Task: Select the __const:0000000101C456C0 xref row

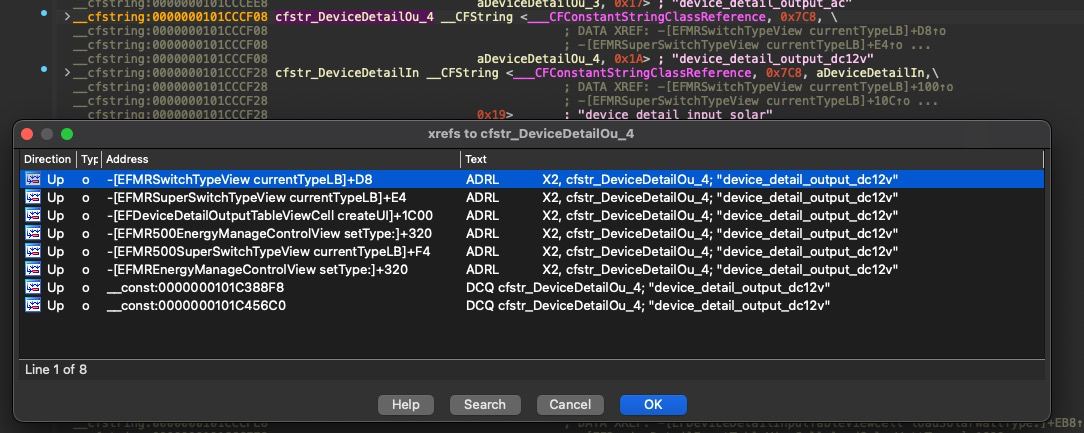Action: pos(532,305)
